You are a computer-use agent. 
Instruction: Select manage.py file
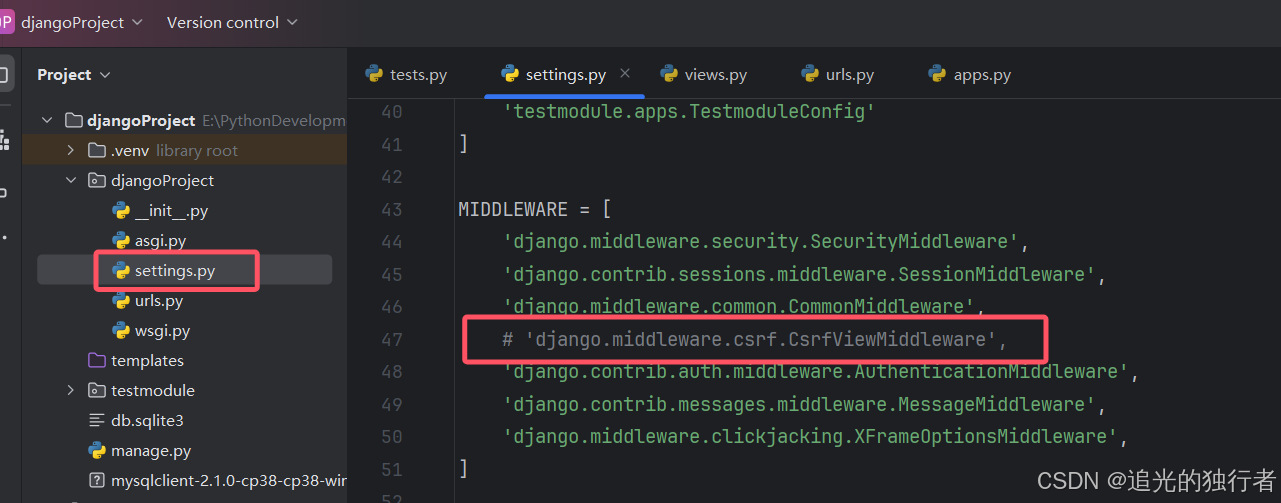point(150,451)
